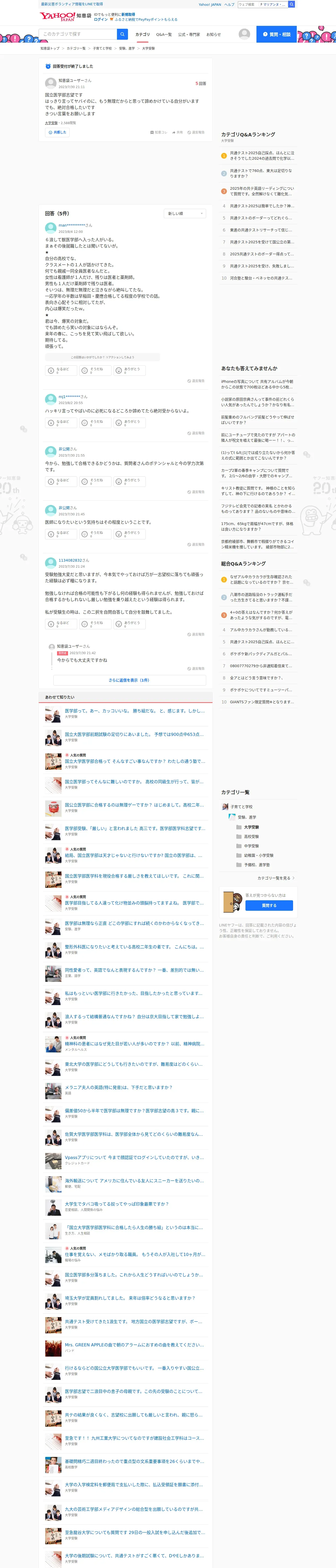Report man***'s answer via 違反報告
The height and width of the screenshot is (1568, 336).
pyautogui.click(x=196, y=381)
